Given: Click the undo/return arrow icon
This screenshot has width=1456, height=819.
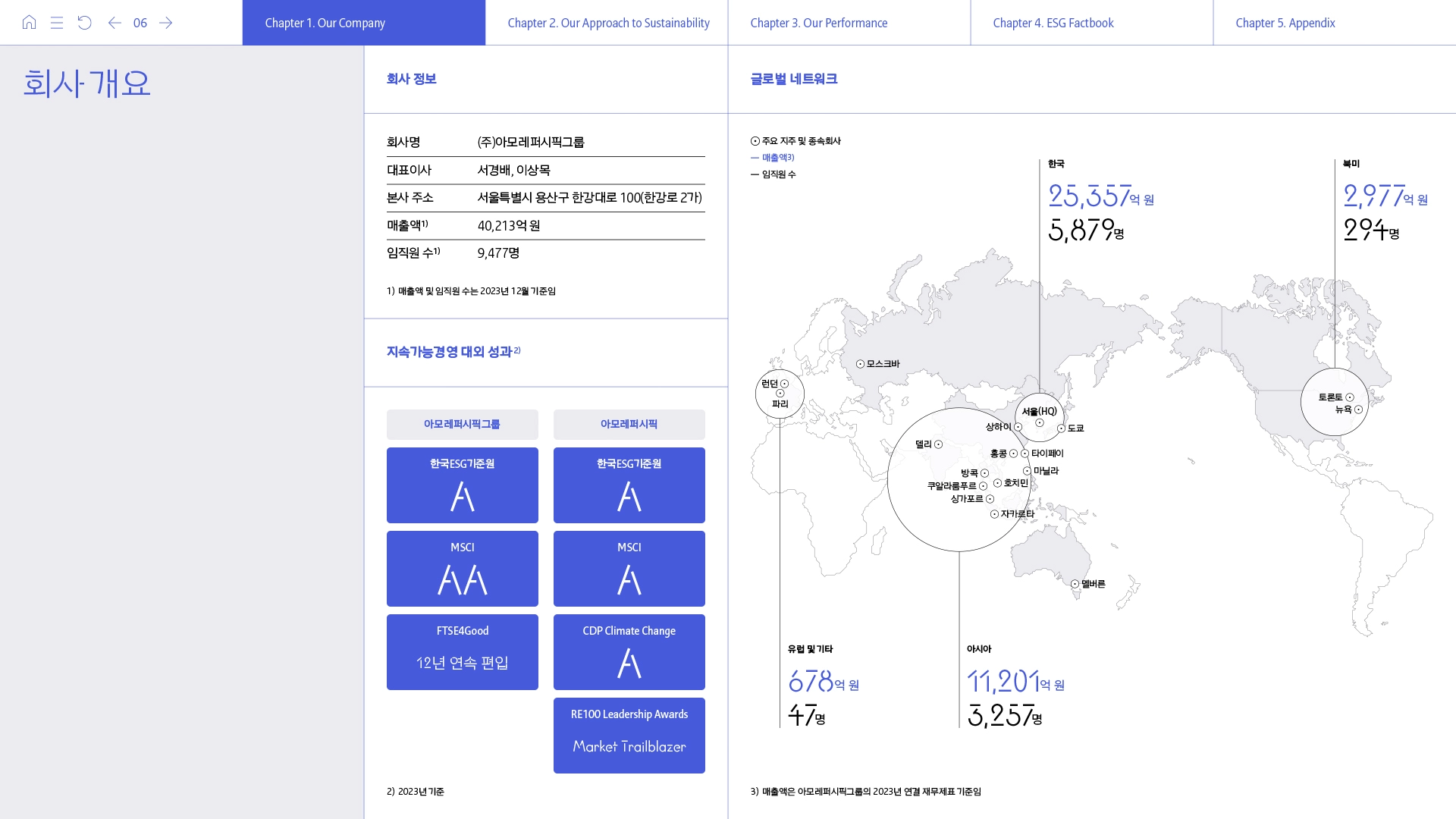Looking at the screenshot, I should pyautogui.click(x=85, y=23).
